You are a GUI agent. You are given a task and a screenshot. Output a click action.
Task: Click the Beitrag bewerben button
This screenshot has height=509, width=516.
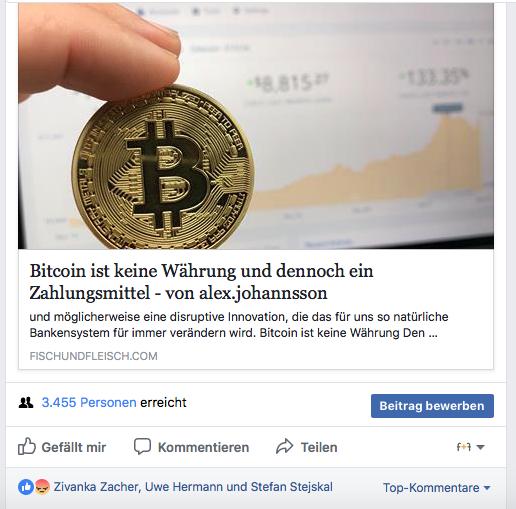[x=432, y=406]
